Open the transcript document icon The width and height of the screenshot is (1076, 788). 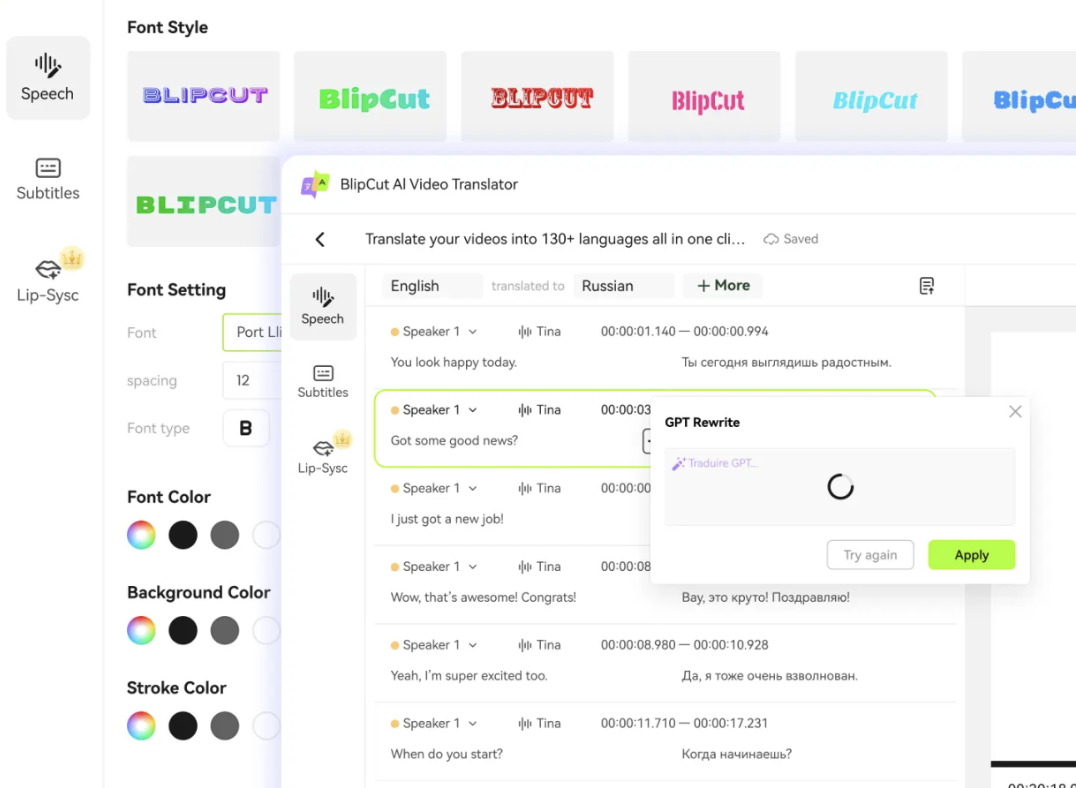[927, 286]
